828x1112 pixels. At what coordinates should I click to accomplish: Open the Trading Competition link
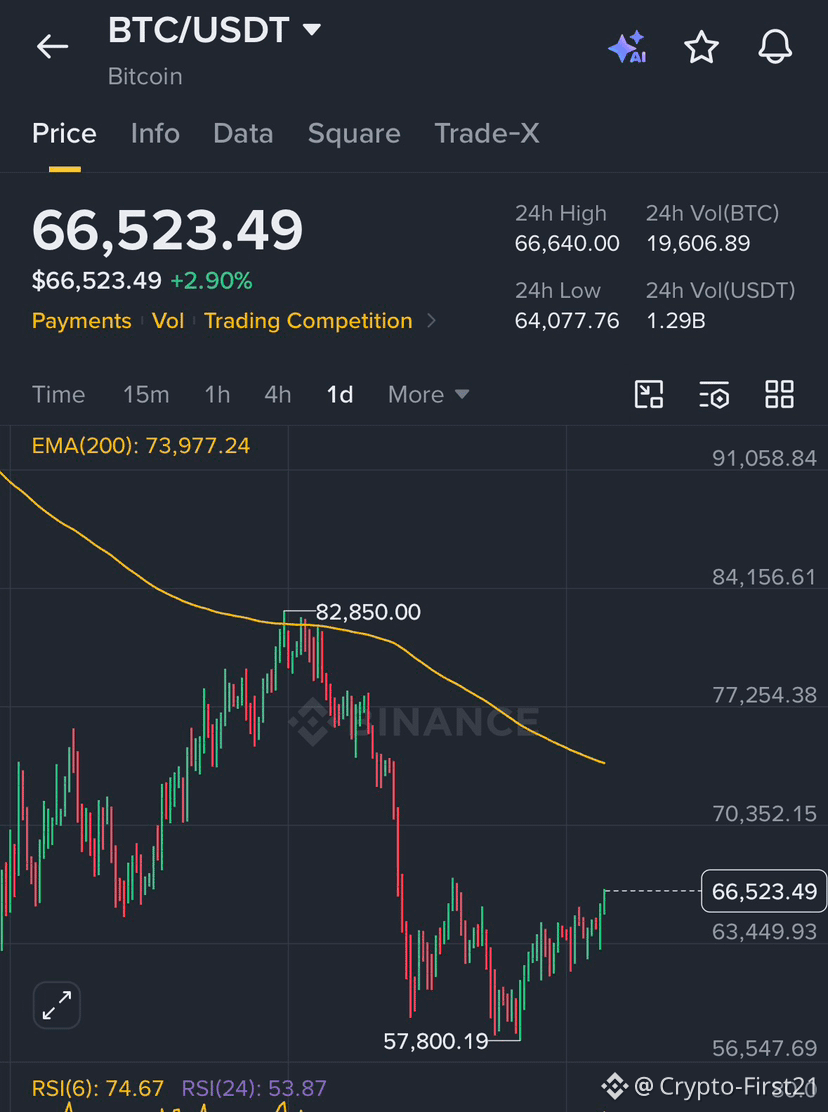click(x=308, y=321)
